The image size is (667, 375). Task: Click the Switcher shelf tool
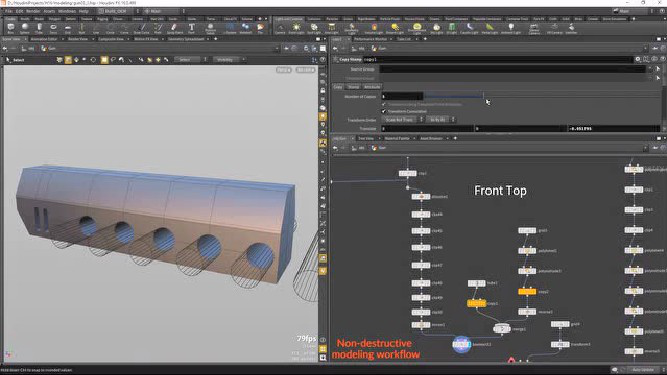click(571, 28)
